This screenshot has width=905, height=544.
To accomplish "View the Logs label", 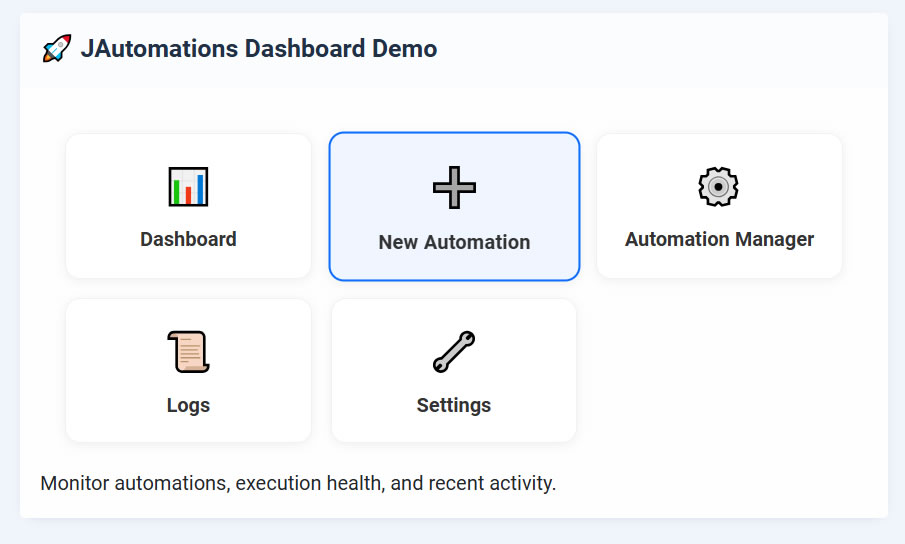I will 188,406.
